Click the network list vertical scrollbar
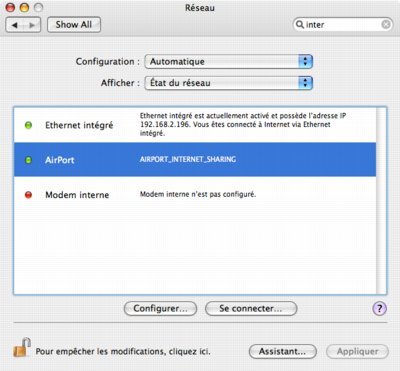Image resolution: width=400 pixels, height=371 pixels. click(x=381, y=201)
